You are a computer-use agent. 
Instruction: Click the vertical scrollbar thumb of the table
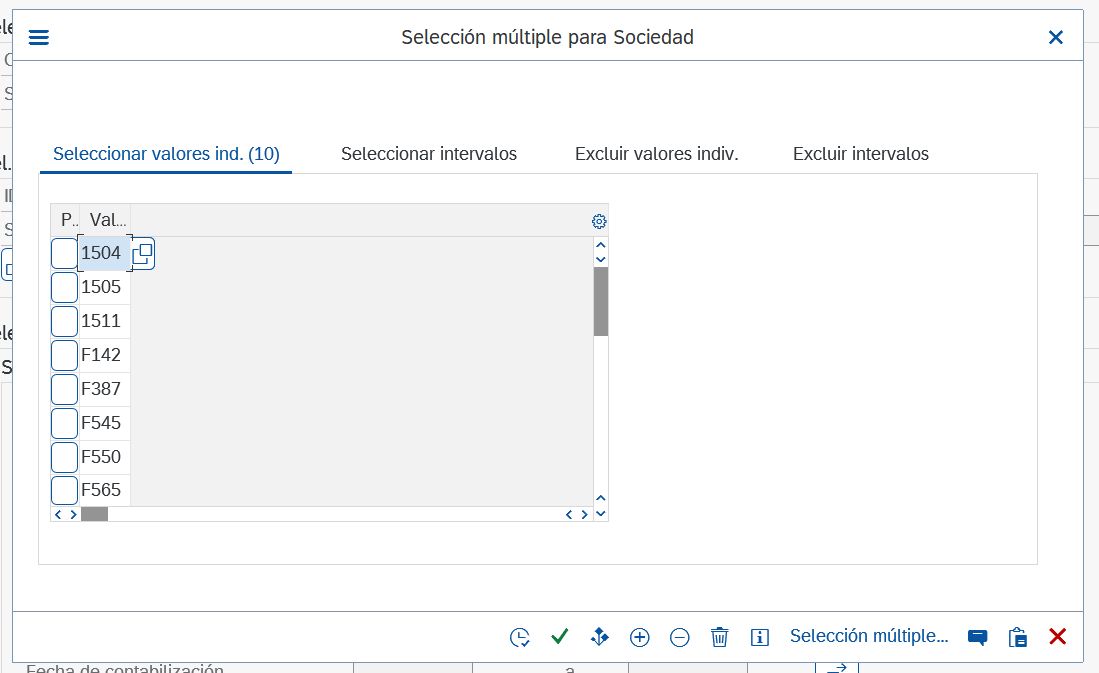(601, 301)
